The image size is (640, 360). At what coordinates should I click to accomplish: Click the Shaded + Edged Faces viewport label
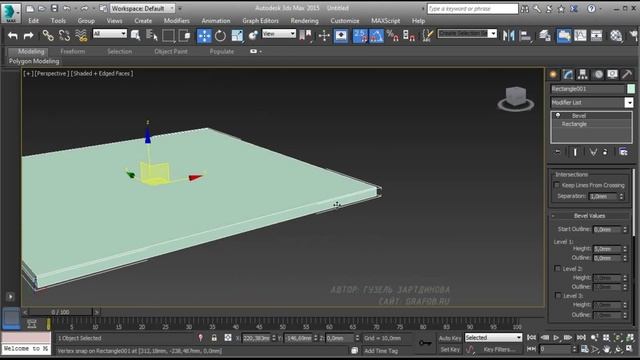(x=102, y=73)
